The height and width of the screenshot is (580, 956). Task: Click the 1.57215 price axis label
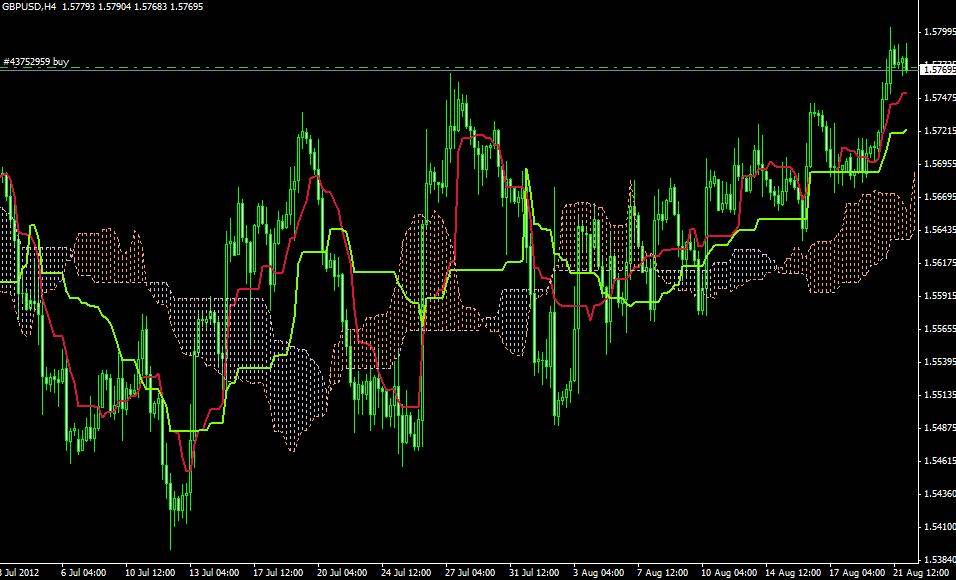(x=940, y=131)
